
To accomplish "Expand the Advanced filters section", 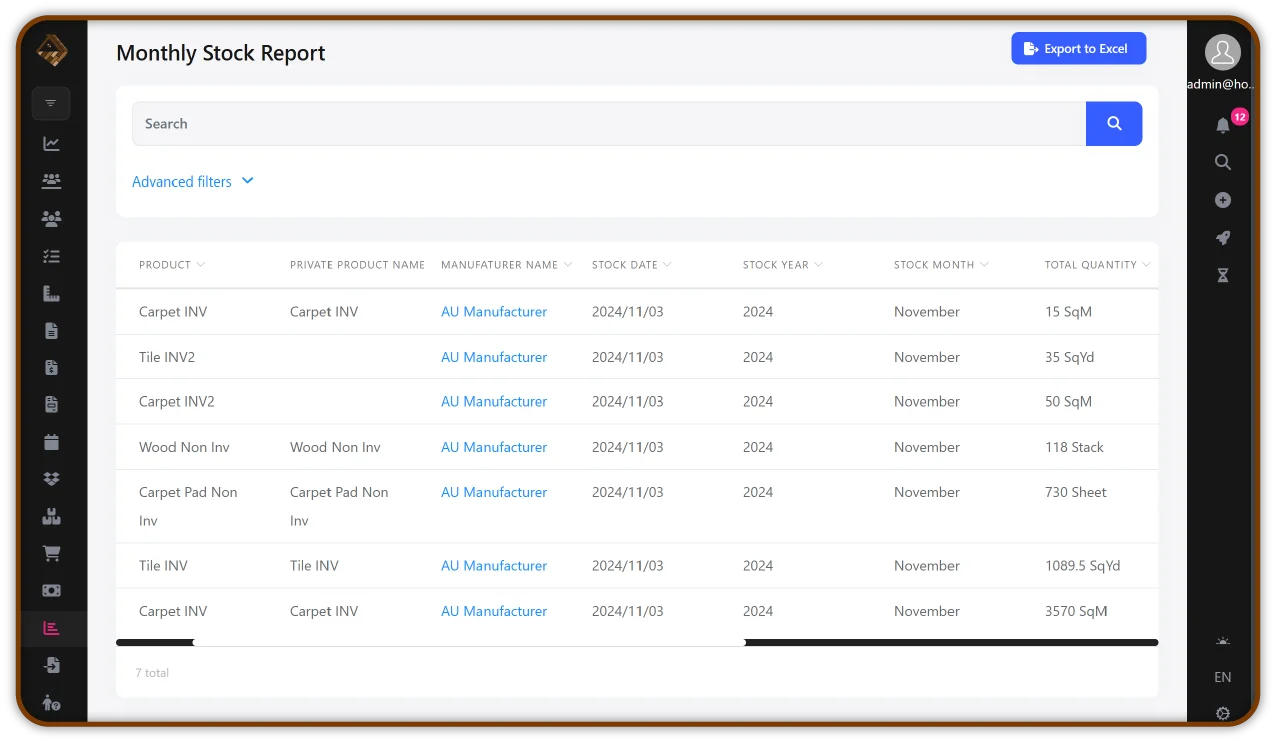I will (x=193, y=181).
